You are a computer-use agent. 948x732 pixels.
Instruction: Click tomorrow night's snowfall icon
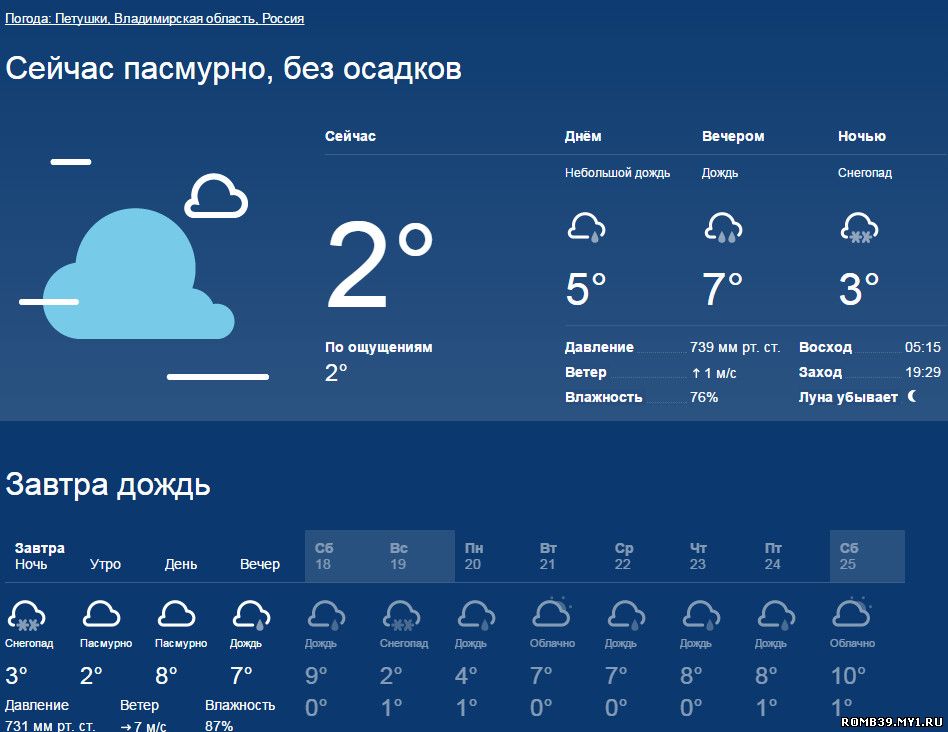[x=26, y=615]
